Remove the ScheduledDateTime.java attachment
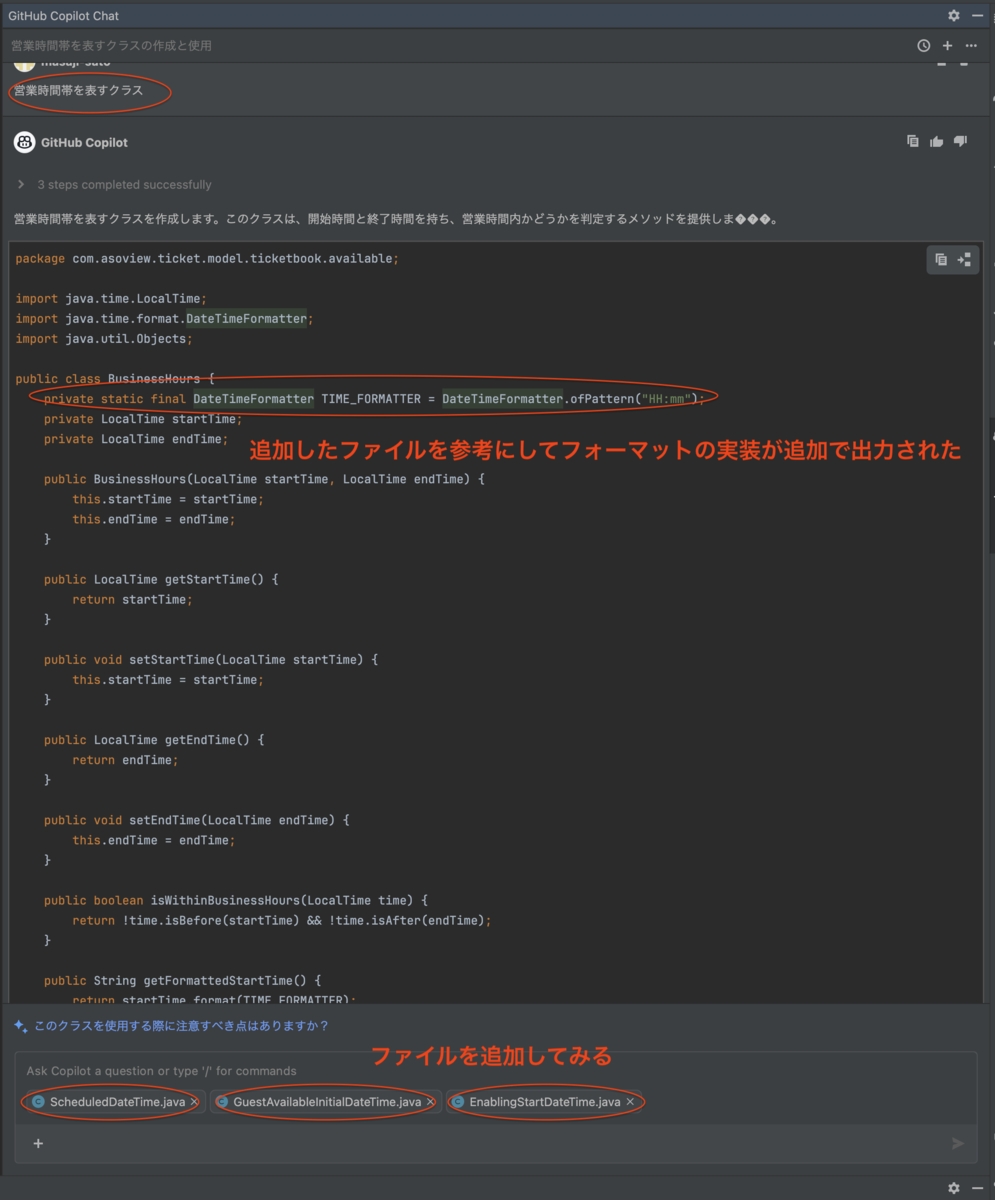 pyautogui.click(x=194, y=1102)
